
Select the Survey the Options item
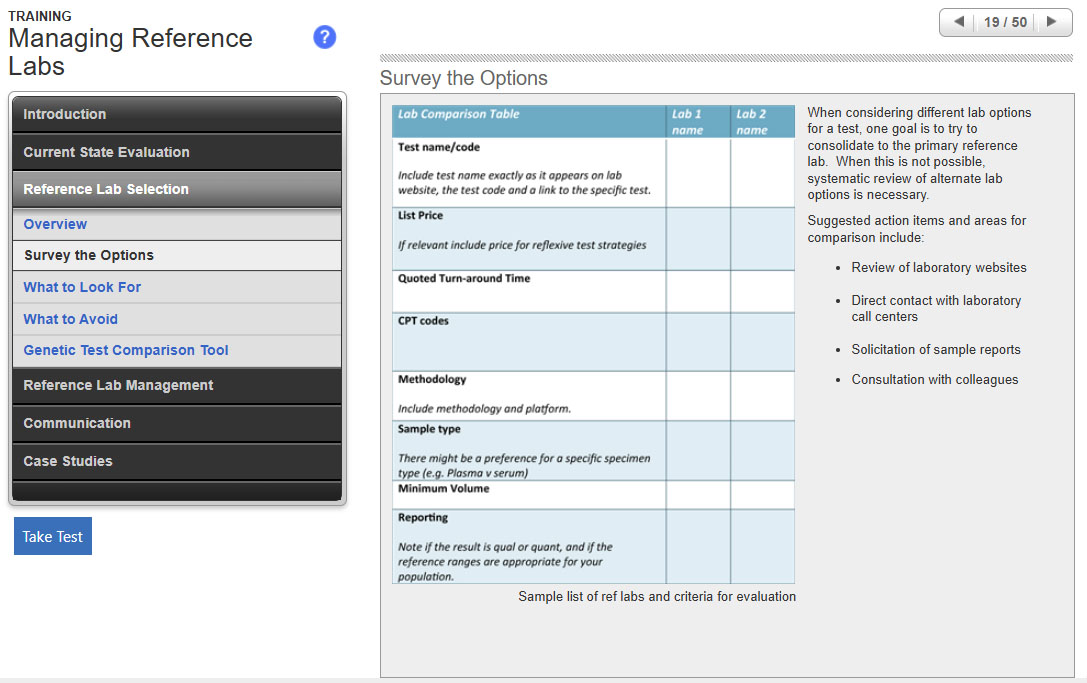pyautogui.click(x=89, y=255)
